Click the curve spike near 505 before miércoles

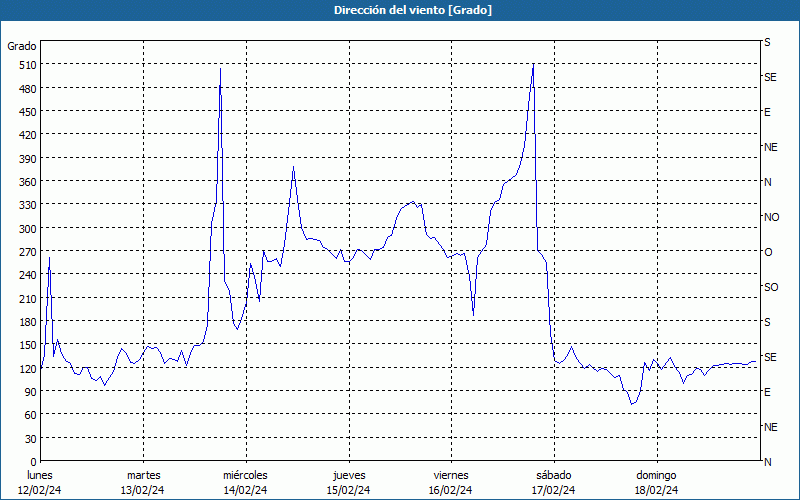pos(220,68)
